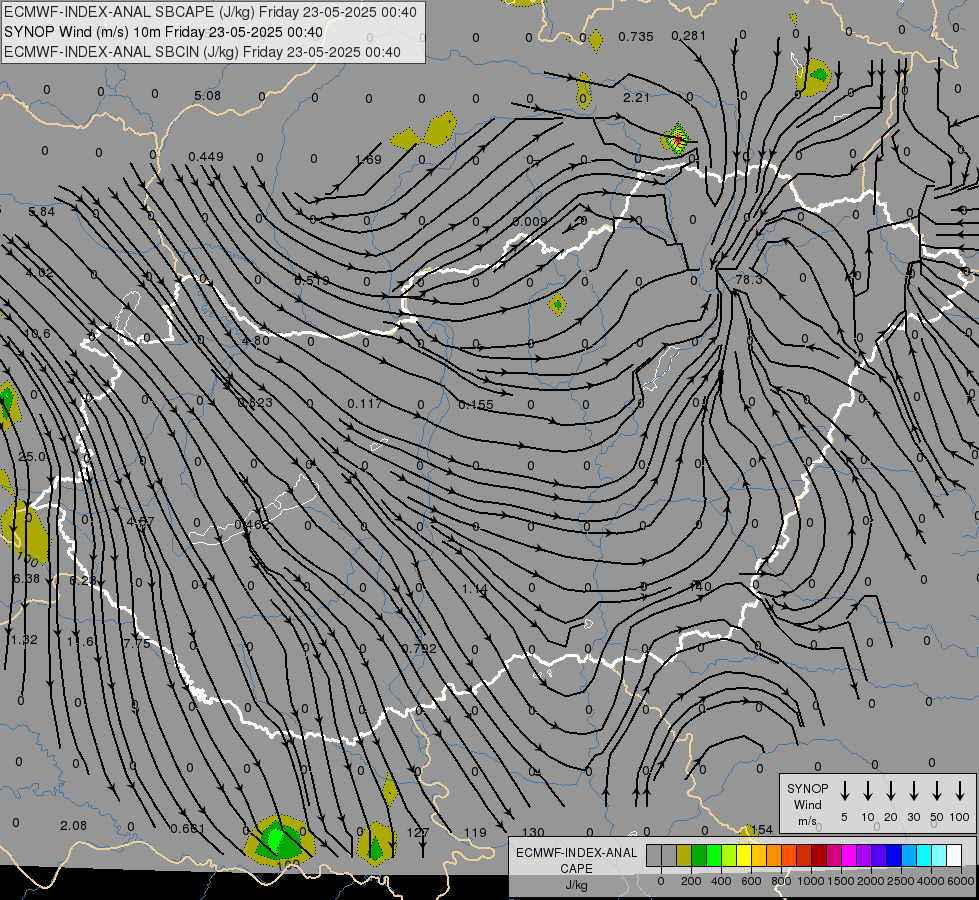Click the 127 value on the map
The height and width of the screenshot is (900, 979).
pos(418,833)
